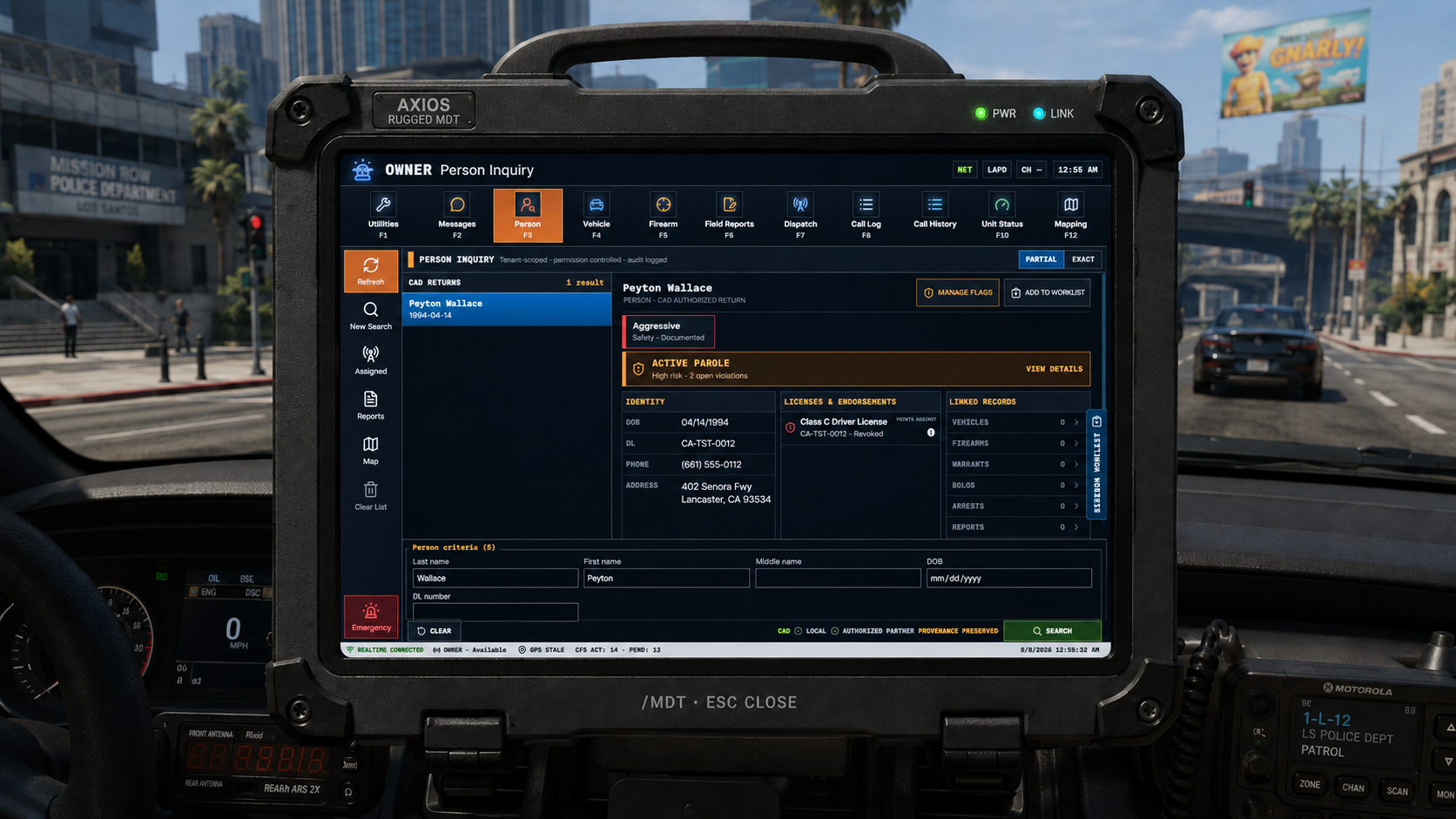Click the Last name input field
The width and height of the screenshot is (1456, 819).
pyautogui.click(x=495, y=578)
